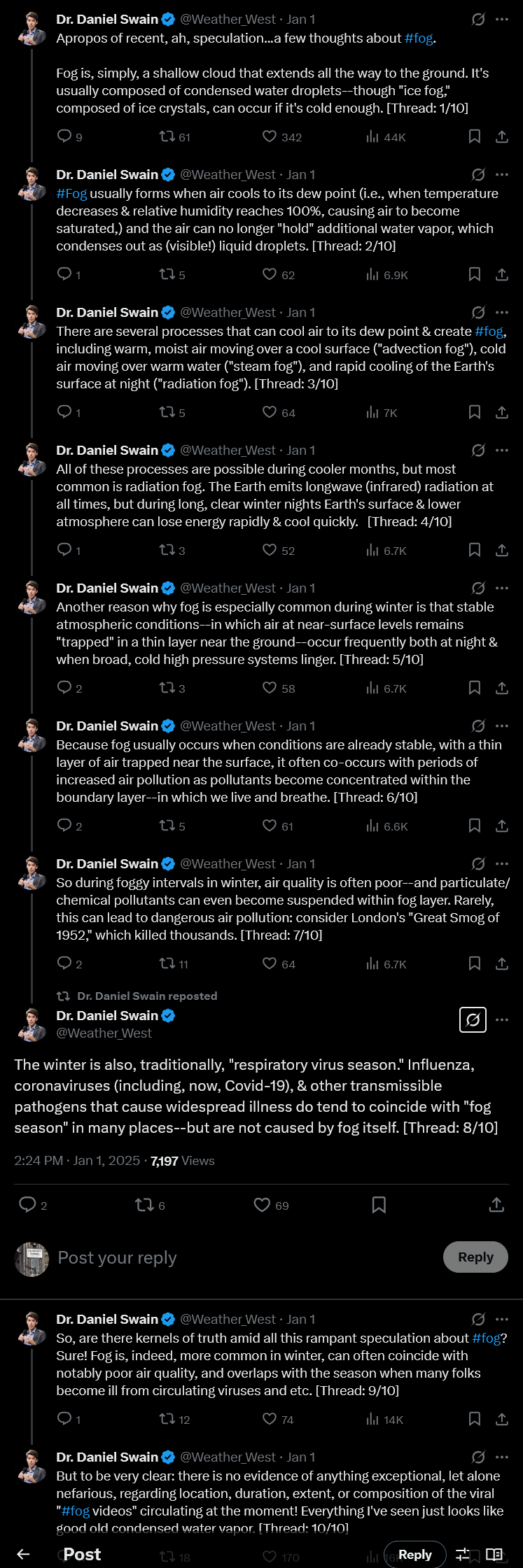The image size is (523, 1568).
Task: Toggle like on the main 8/10 post
Action: (263, 1204)
